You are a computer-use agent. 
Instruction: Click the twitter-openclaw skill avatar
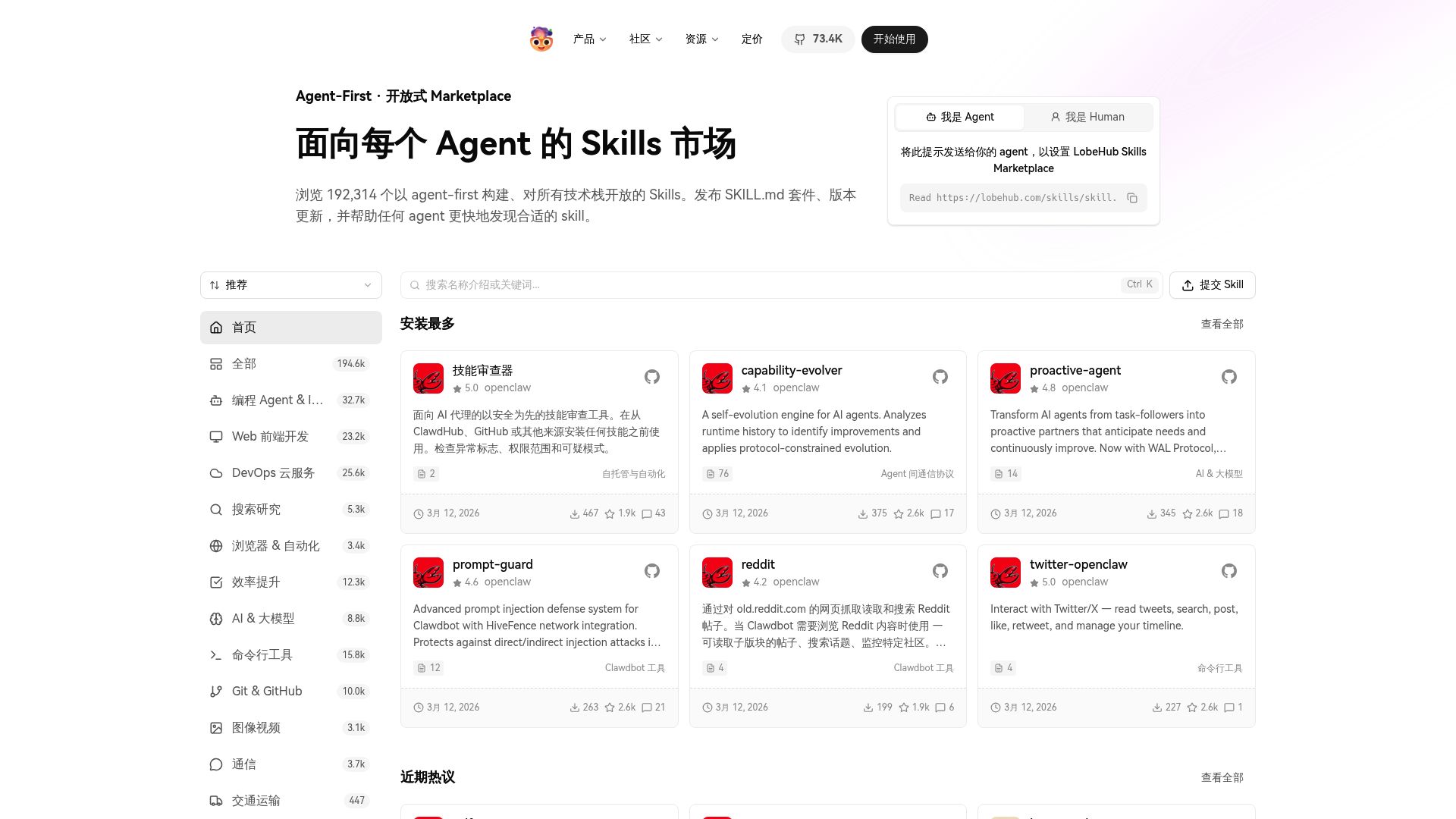coord(1006,573)
